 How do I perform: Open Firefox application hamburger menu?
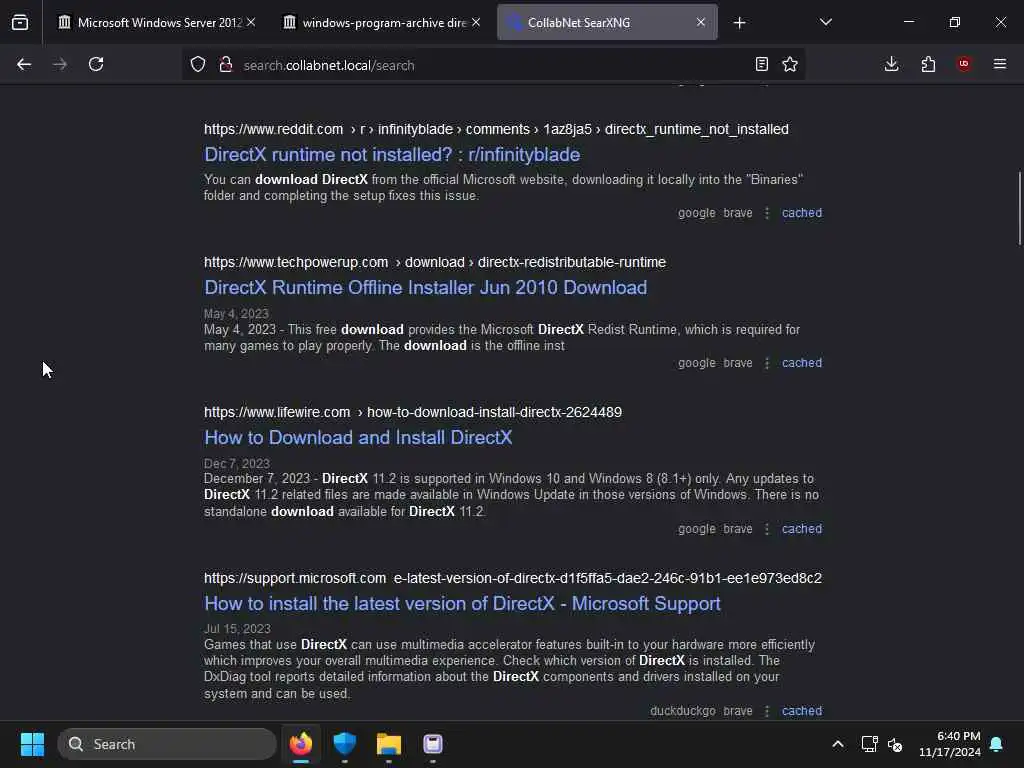1000,64
